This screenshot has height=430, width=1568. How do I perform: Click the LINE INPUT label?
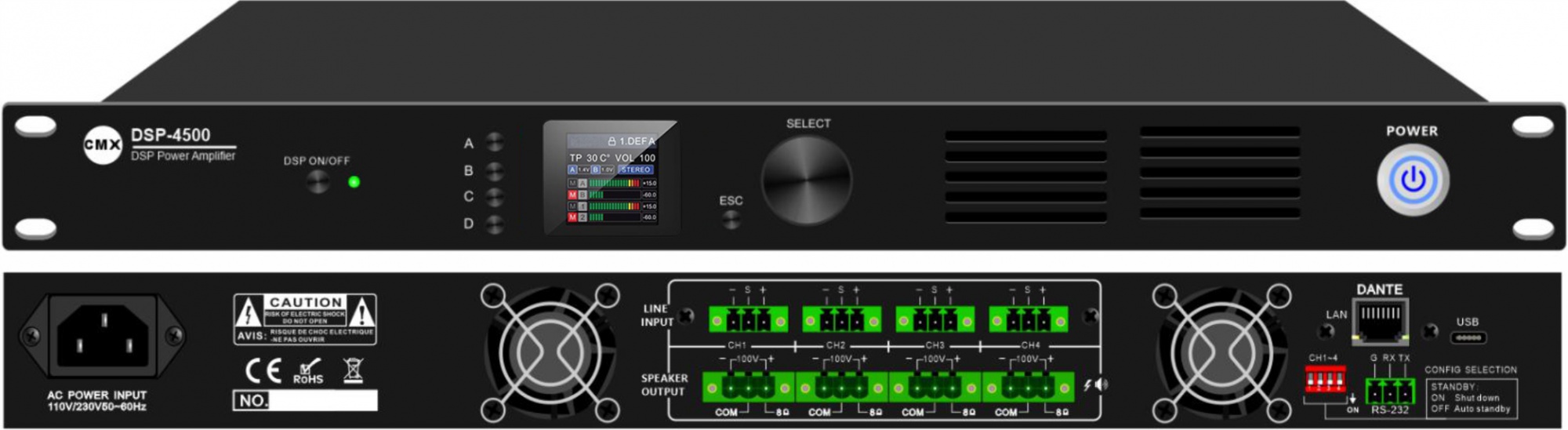(x=657, y=315)
